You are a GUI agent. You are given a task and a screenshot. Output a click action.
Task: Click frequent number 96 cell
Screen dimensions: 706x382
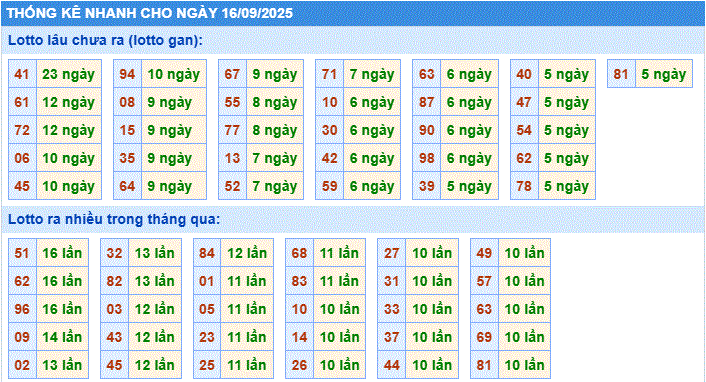22,309
